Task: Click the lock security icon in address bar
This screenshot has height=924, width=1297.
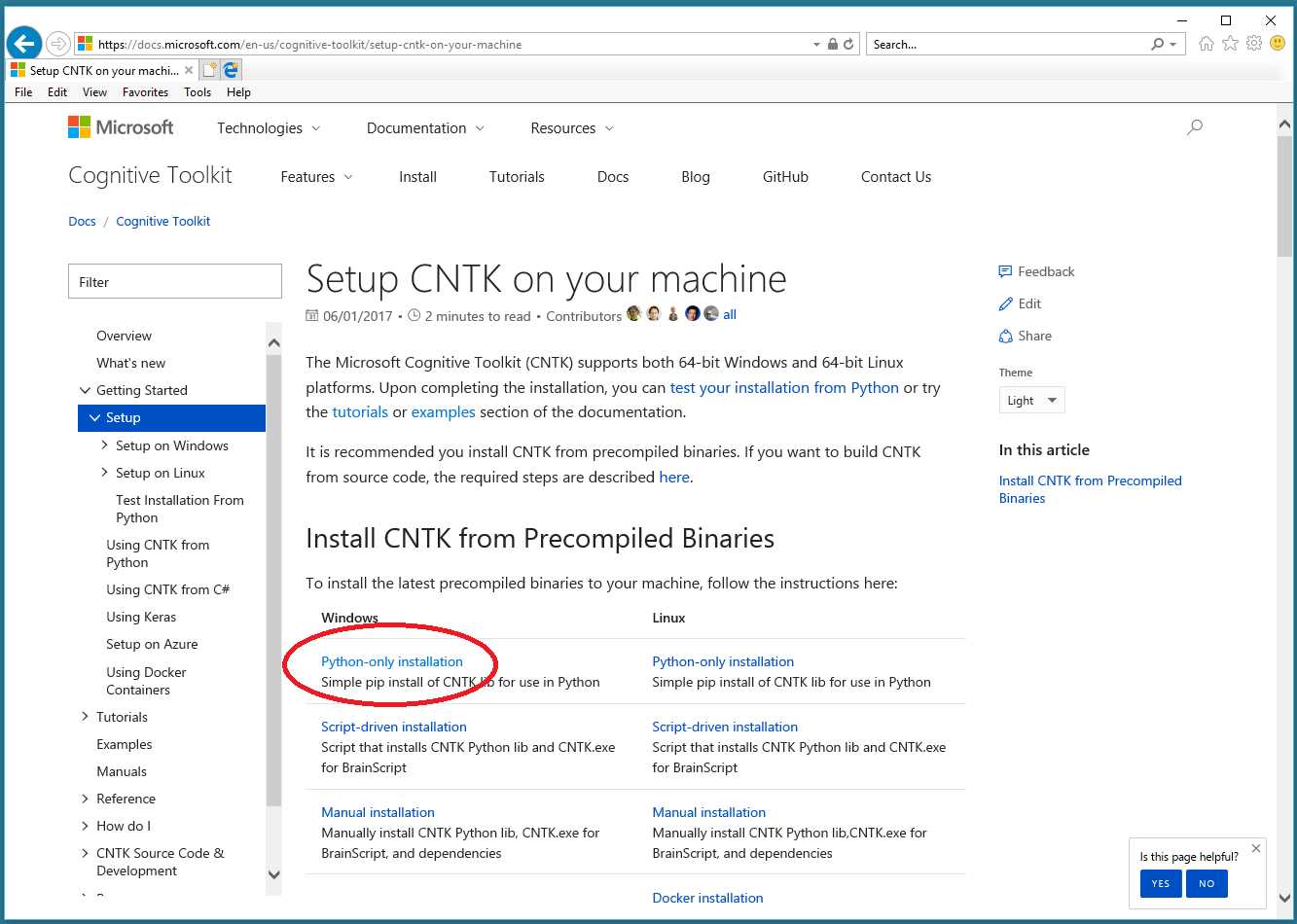Action: point(833,44)
